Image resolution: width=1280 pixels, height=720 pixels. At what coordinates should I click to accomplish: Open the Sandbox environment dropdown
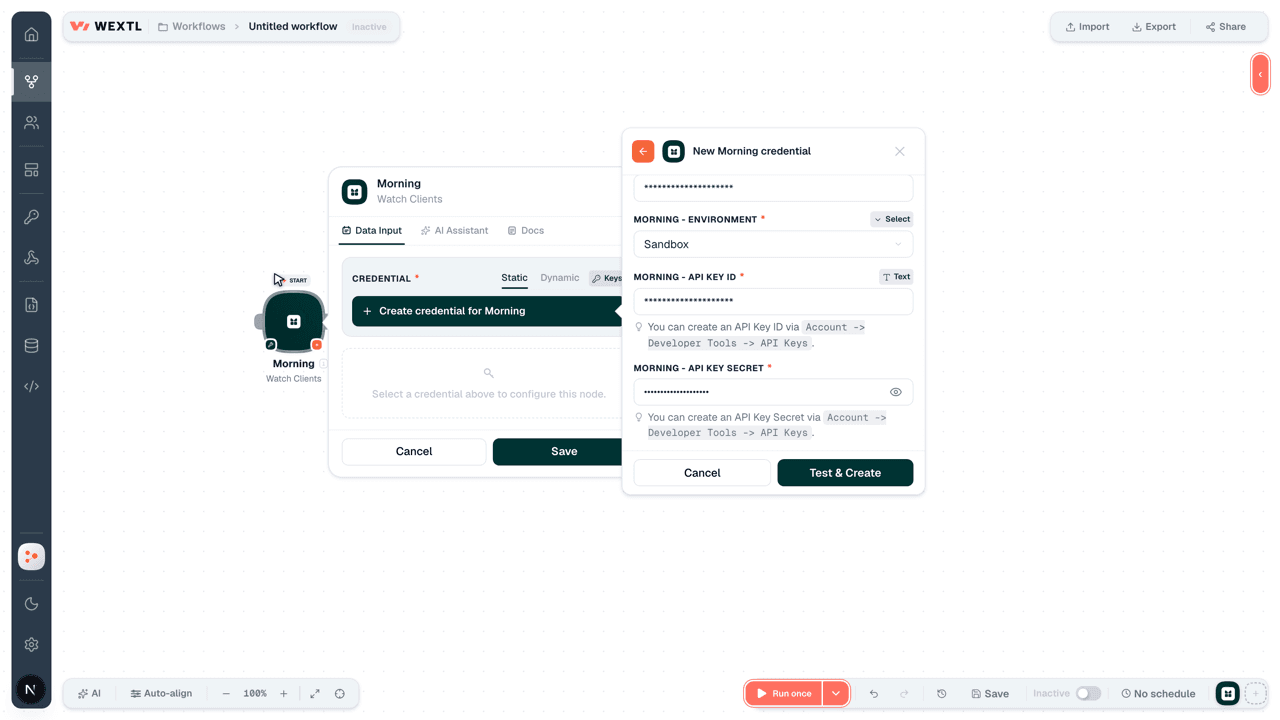773,244
